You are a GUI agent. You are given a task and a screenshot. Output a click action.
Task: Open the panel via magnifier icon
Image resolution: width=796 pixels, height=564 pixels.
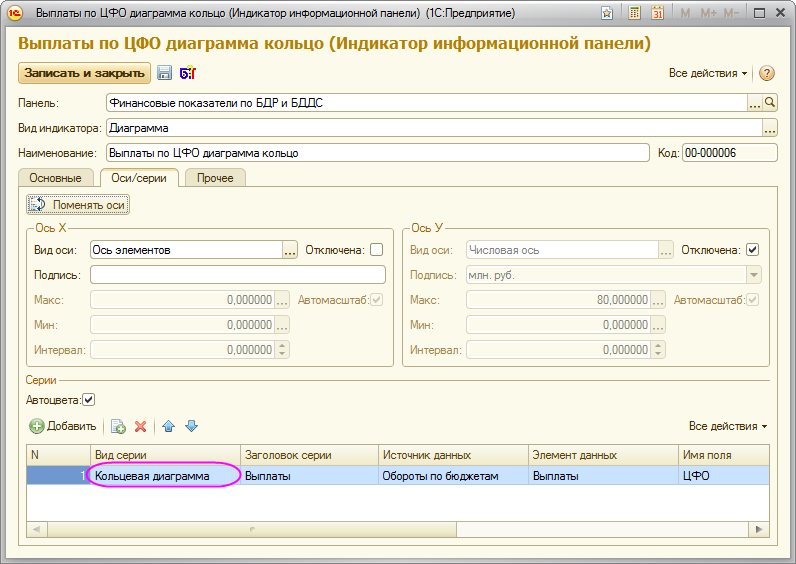[x=770, y=103]
